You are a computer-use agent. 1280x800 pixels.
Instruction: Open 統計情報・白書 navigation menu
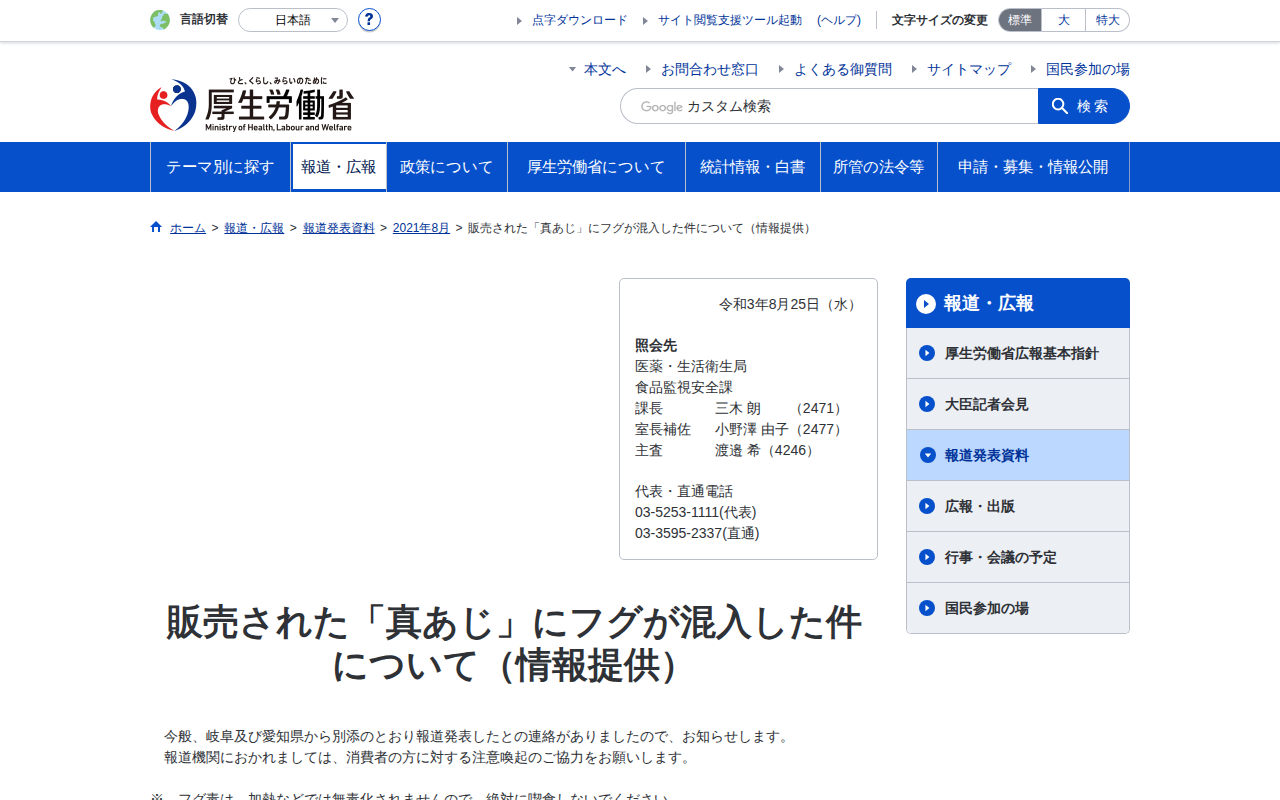click(753, 167)
